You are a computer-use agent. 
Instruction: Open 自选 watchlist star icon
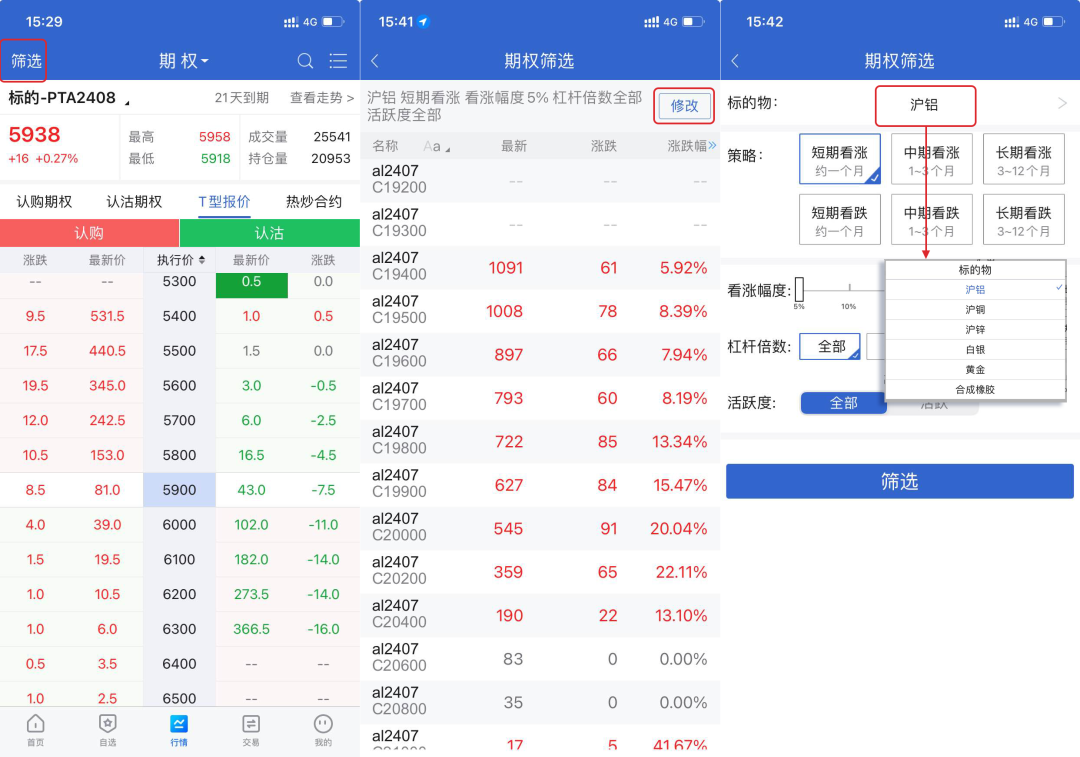click(107, 729)
